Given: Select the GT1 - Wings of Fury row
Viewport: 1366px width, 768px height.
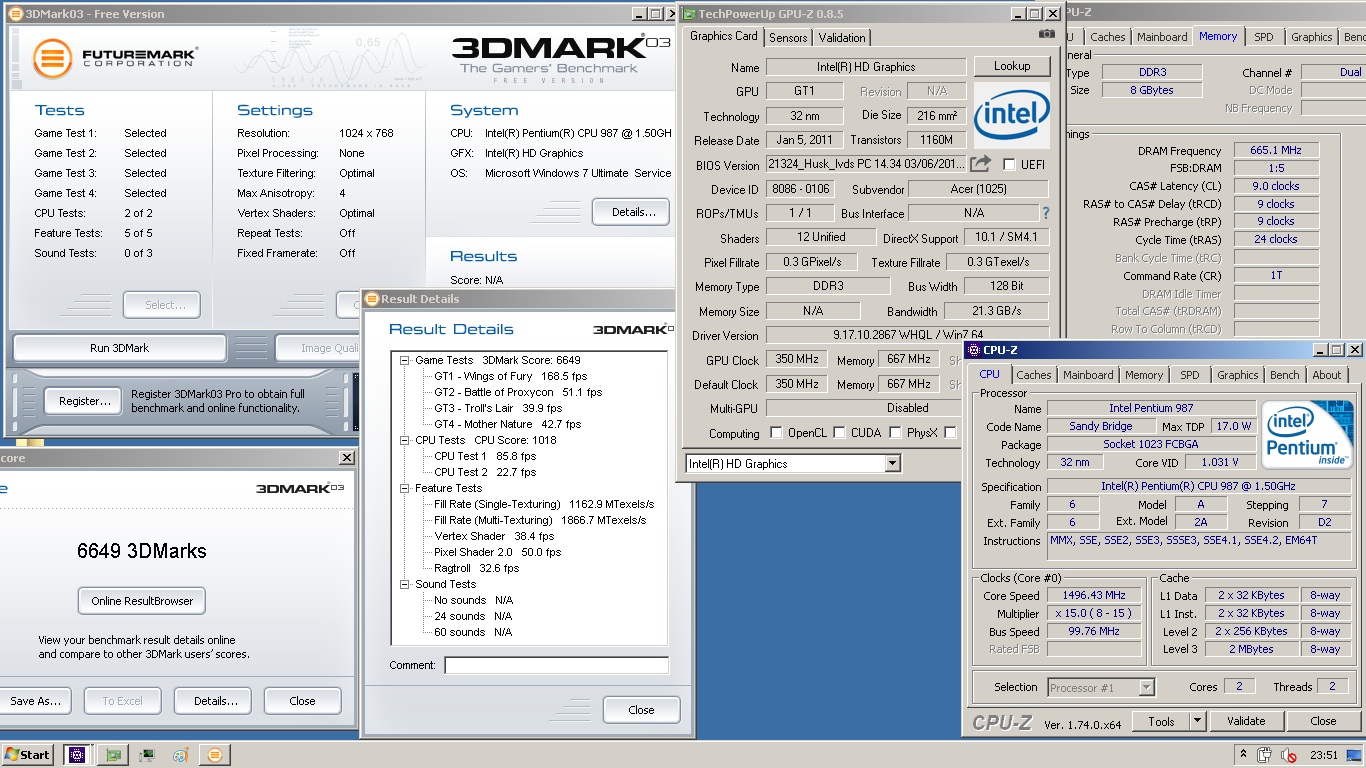Looking at the screenshot, I should (510, 376).
